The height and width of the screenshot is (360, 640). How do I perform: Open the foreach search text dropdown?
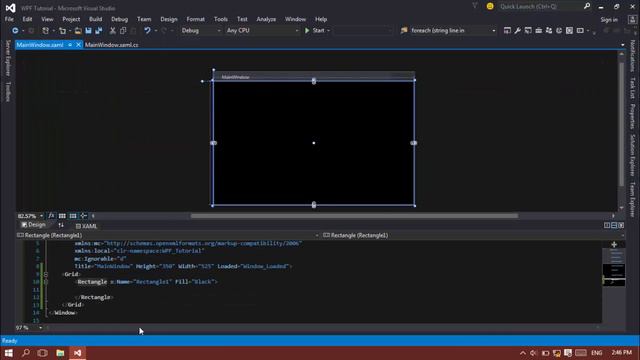coord(493,31)
